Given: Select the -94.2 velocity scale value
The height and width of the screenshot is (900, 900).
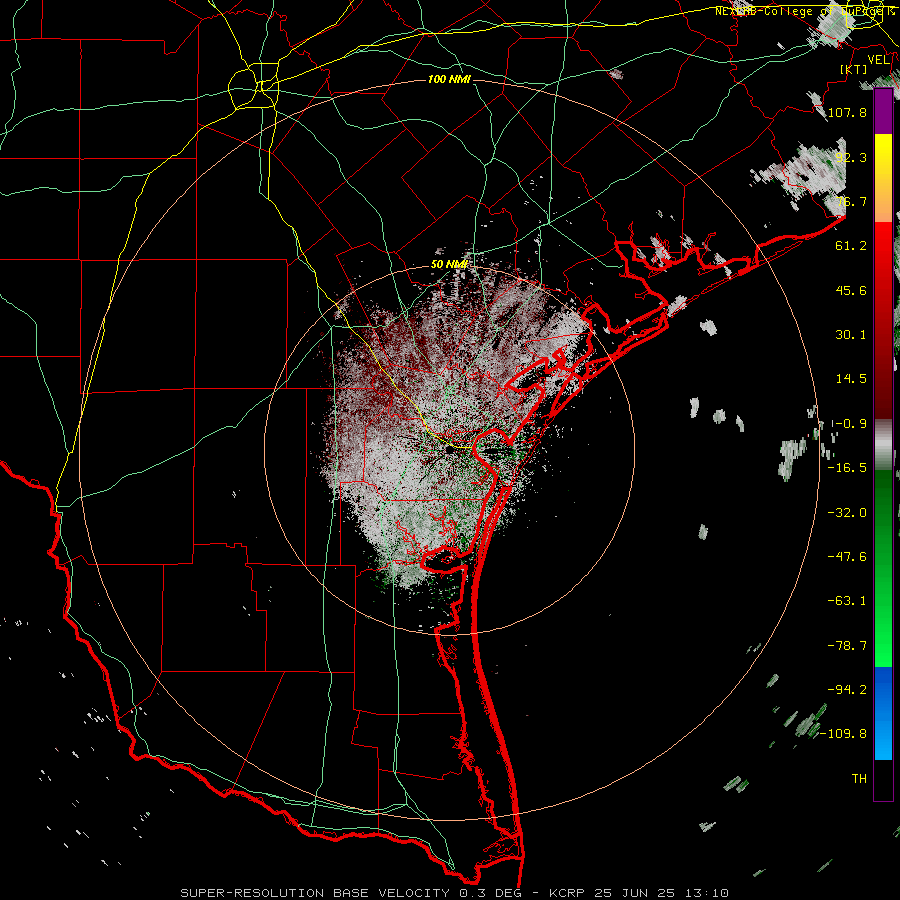Looking at the screenshot, I should (847, 689).
